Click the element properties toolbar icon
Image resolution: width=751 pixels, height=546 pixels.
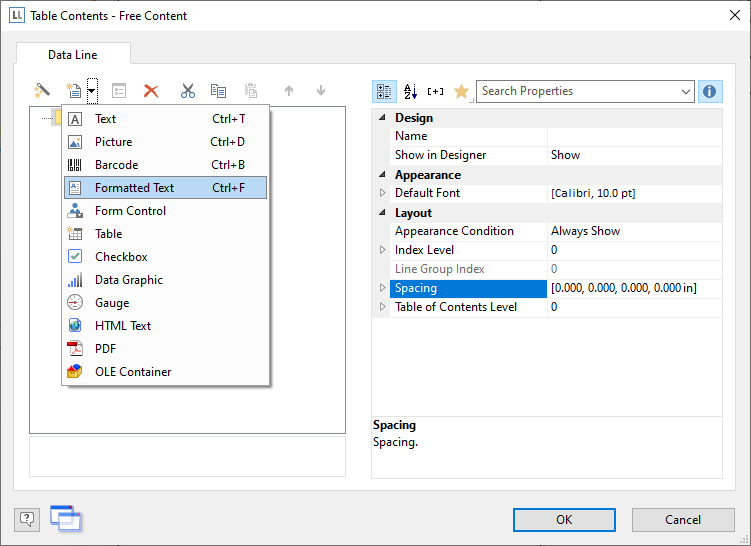[x=119, y=91]
